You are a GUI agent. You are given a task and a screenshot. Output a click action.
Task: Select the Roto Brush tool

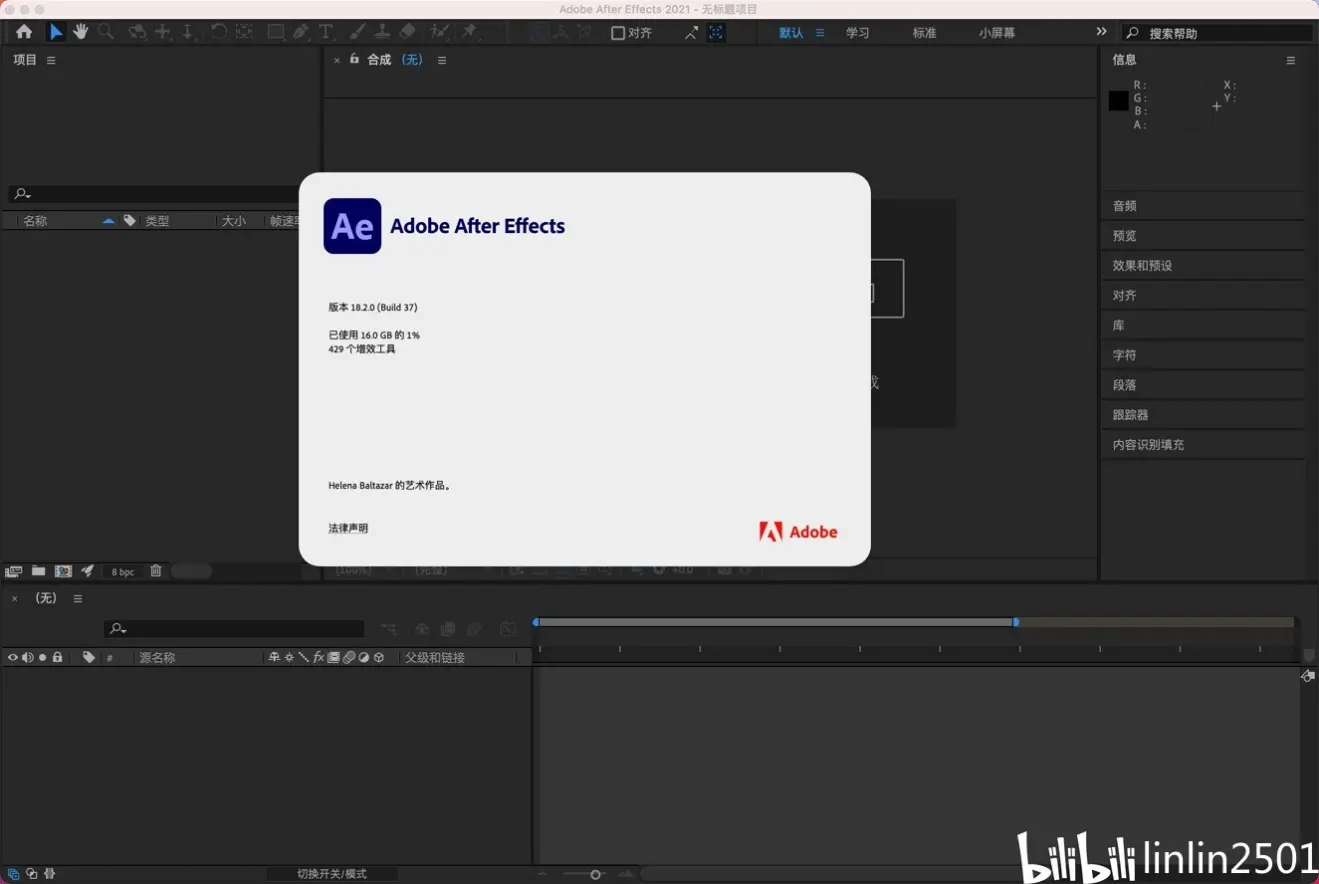[x=439, y=32]
